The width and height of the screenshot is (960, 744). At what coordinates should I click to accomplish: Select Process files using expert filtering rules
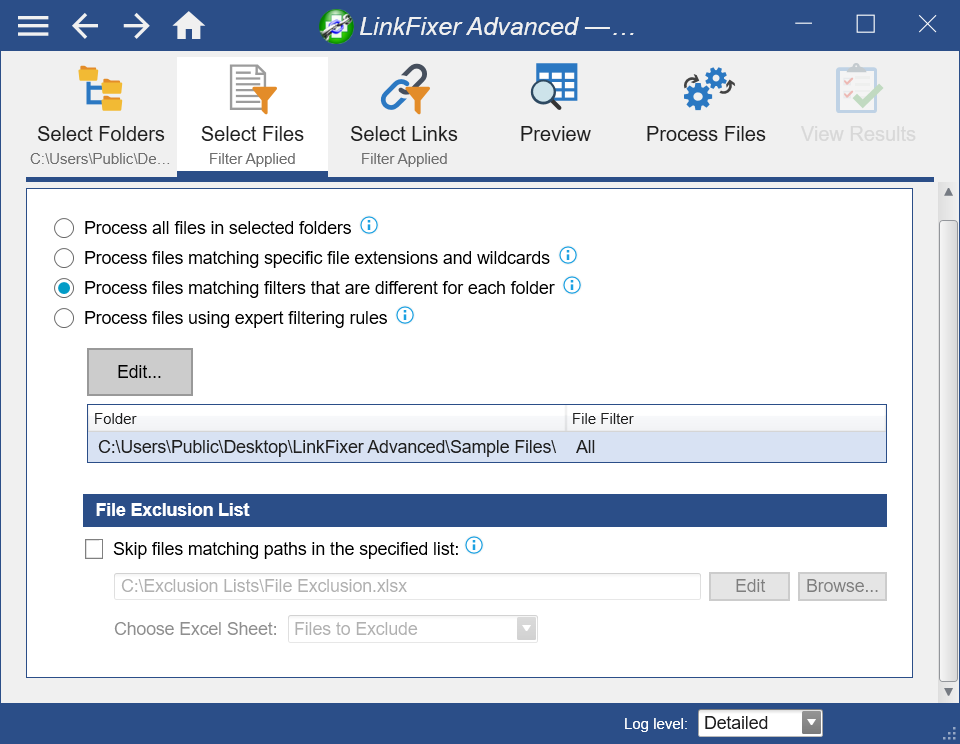pyautogui.click(x=64, y=318)
